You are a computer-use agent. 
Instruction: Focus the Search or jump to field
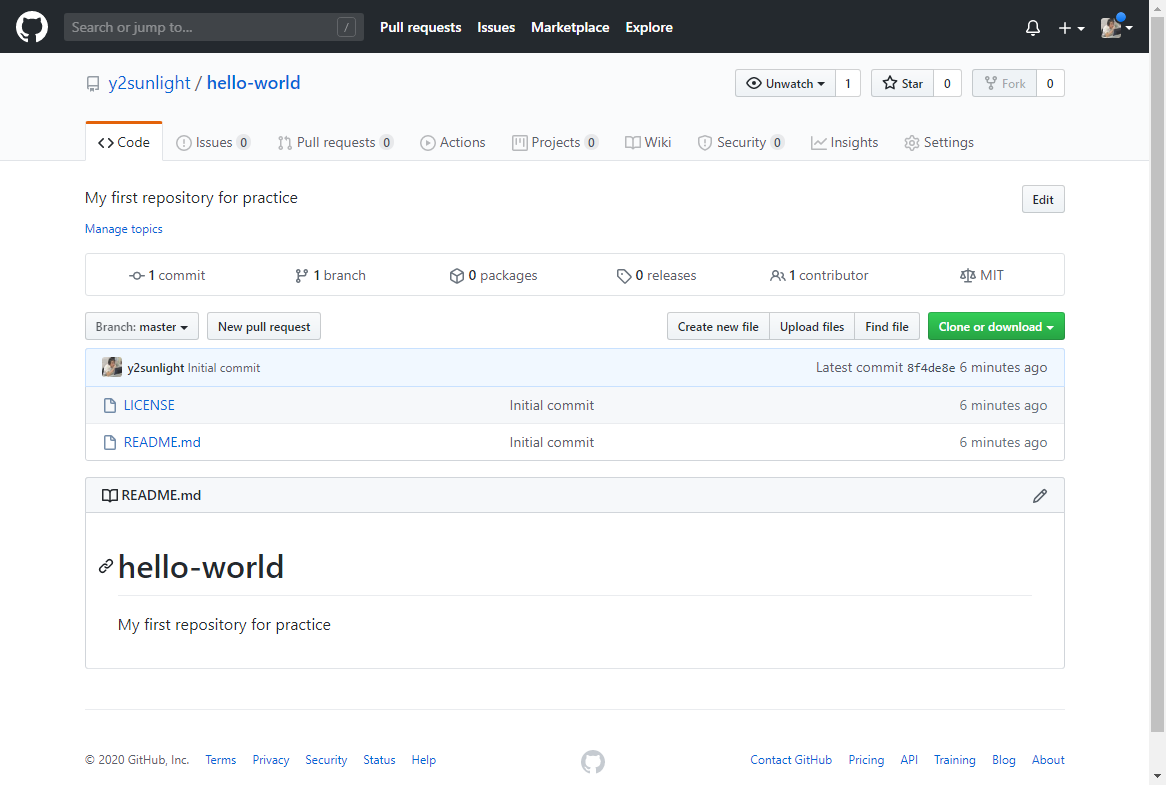point(200,27)
